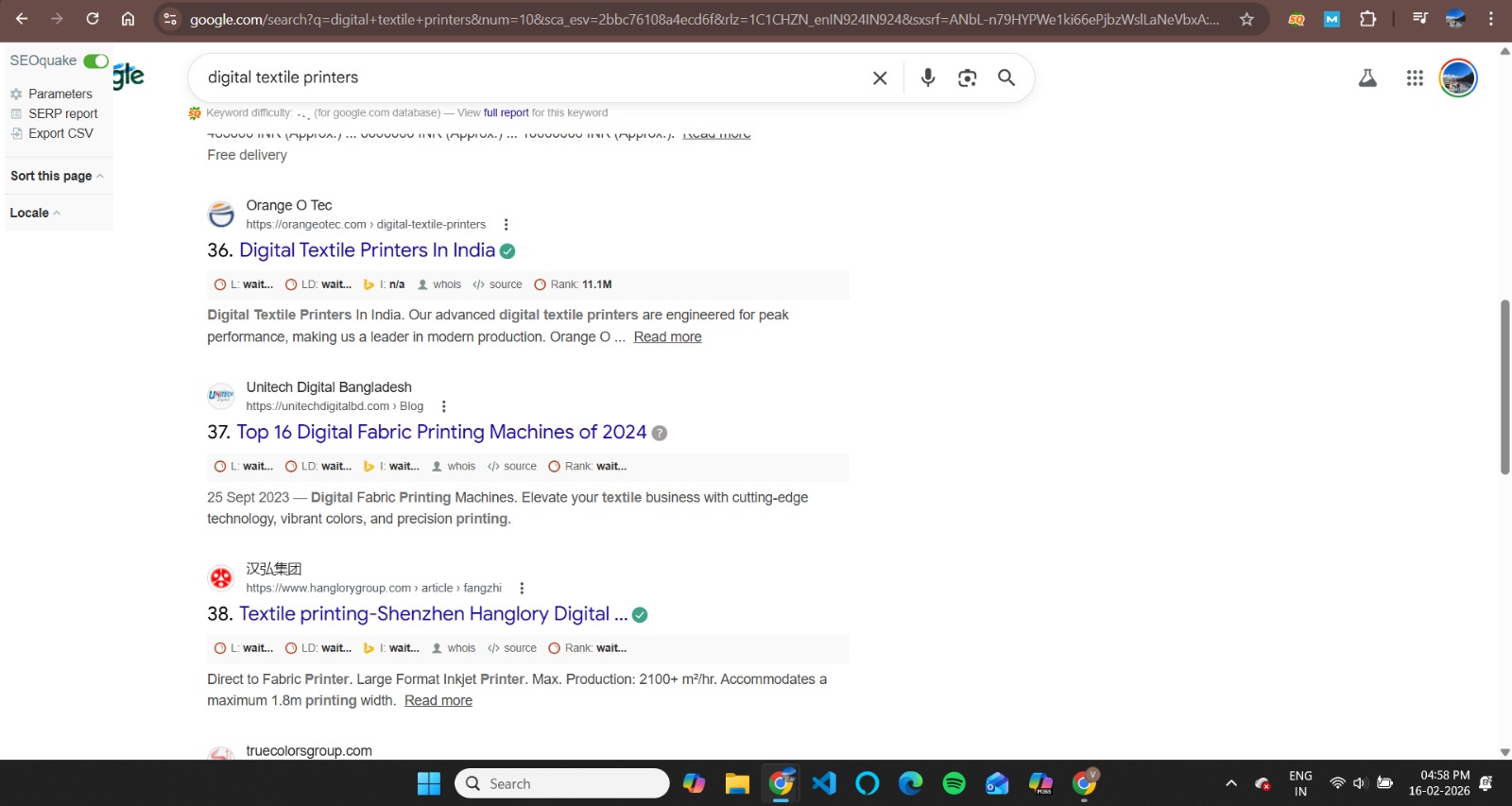This screenshot has width=1512, height=806.
Task: Click the voice search microphone icon
Action: 927,77
